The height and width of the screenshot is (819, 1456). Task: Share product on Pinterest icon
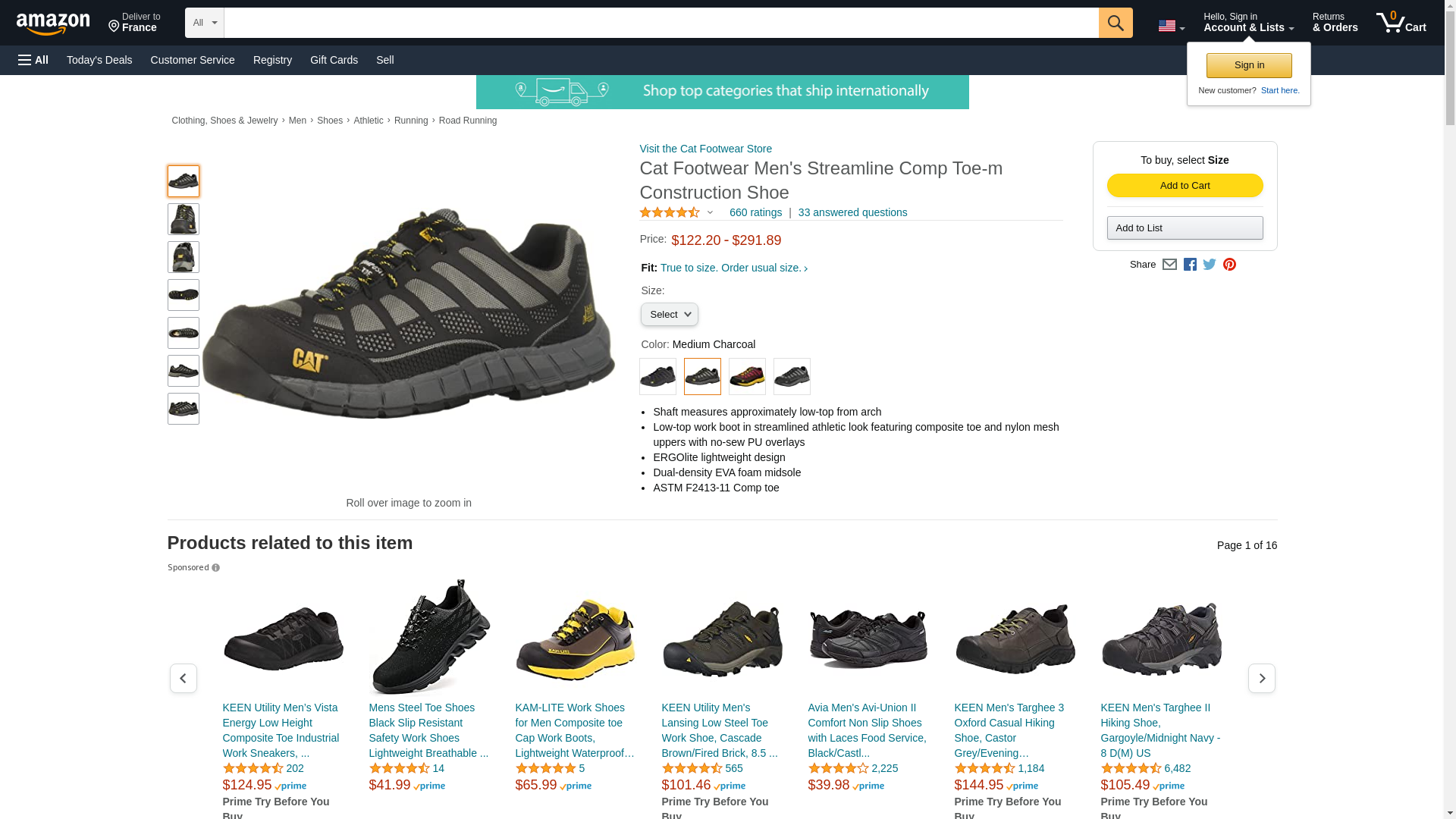click(1229, 265)
